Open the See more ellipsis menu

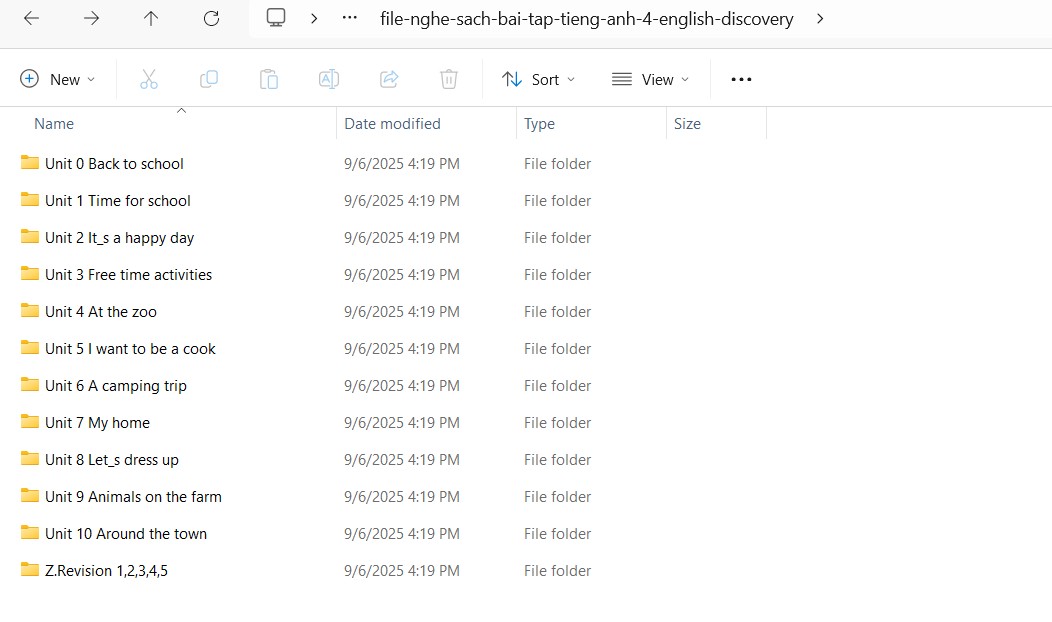pos(741,79)
